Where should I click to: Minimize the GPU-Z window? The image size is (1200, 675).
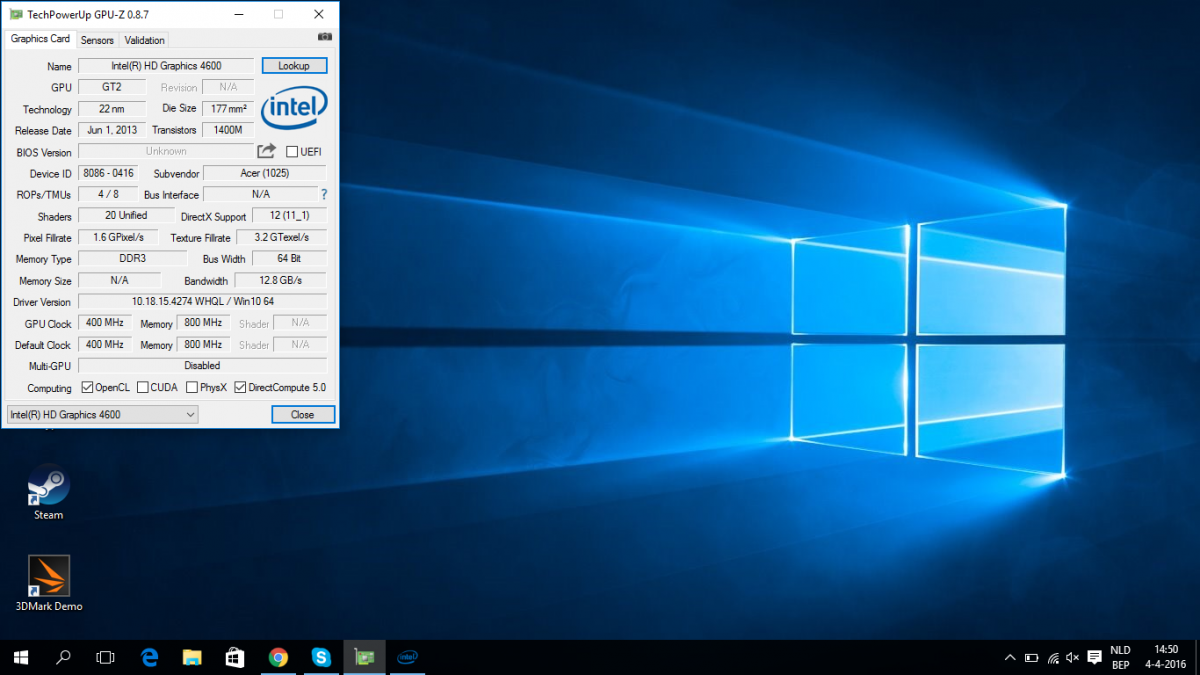tap(239, 14)
